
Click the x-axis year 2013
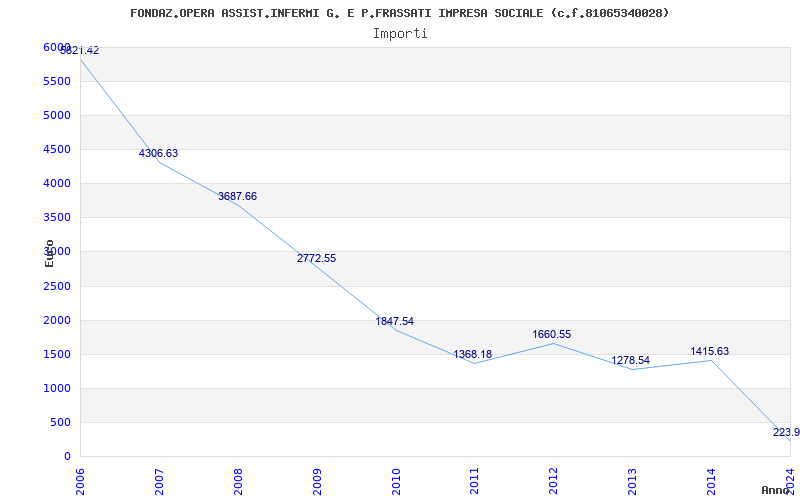(632, 481)
